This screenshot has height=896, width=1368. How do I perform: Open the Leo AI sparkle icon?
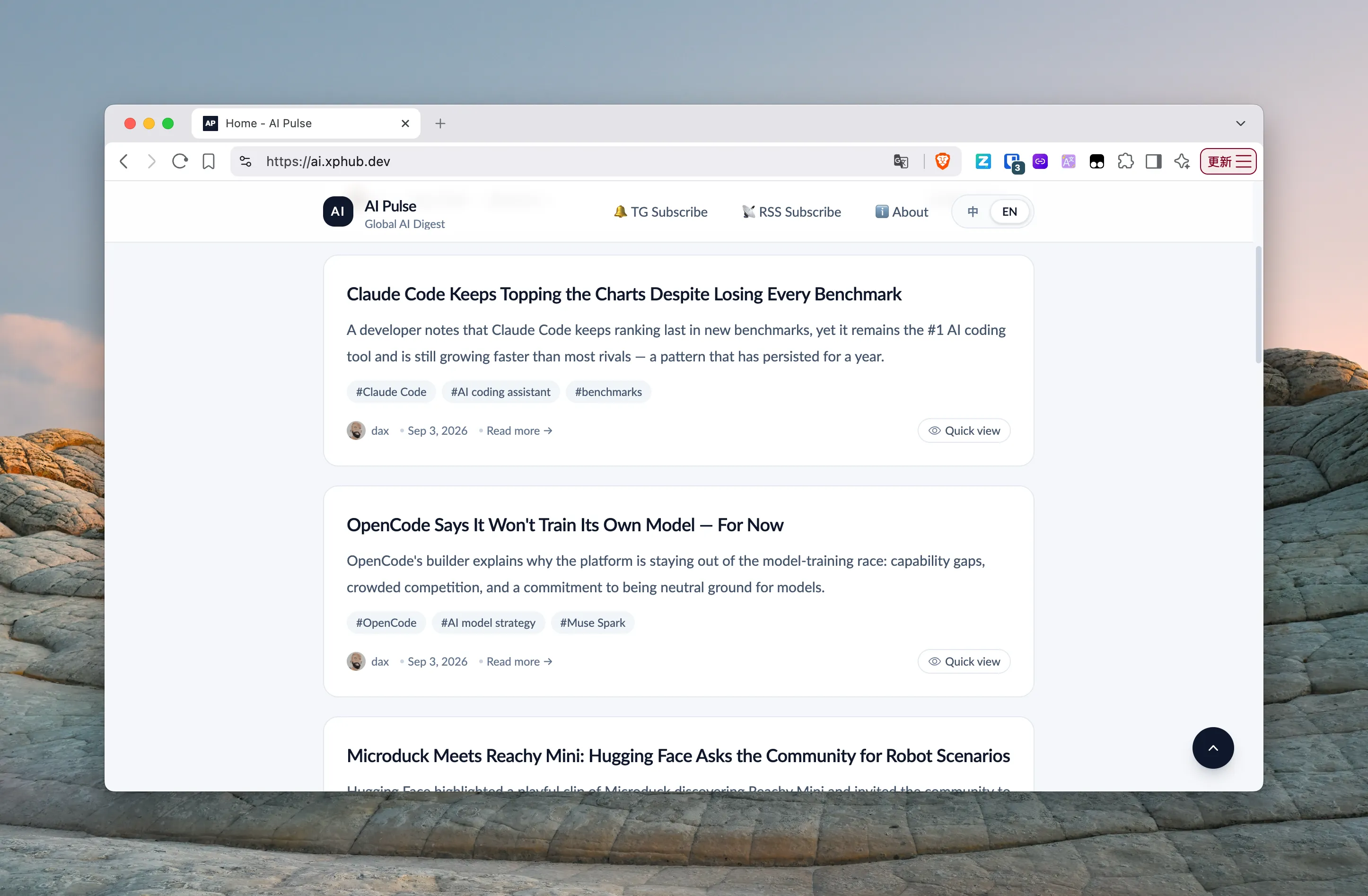pyautogui.click(x=1183, y=161)
